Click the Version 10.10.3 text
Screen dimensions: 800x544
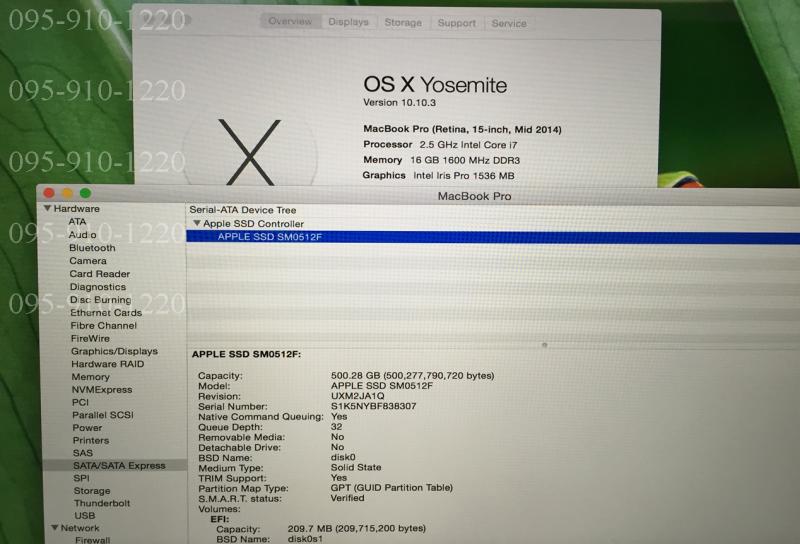[399, 103]
